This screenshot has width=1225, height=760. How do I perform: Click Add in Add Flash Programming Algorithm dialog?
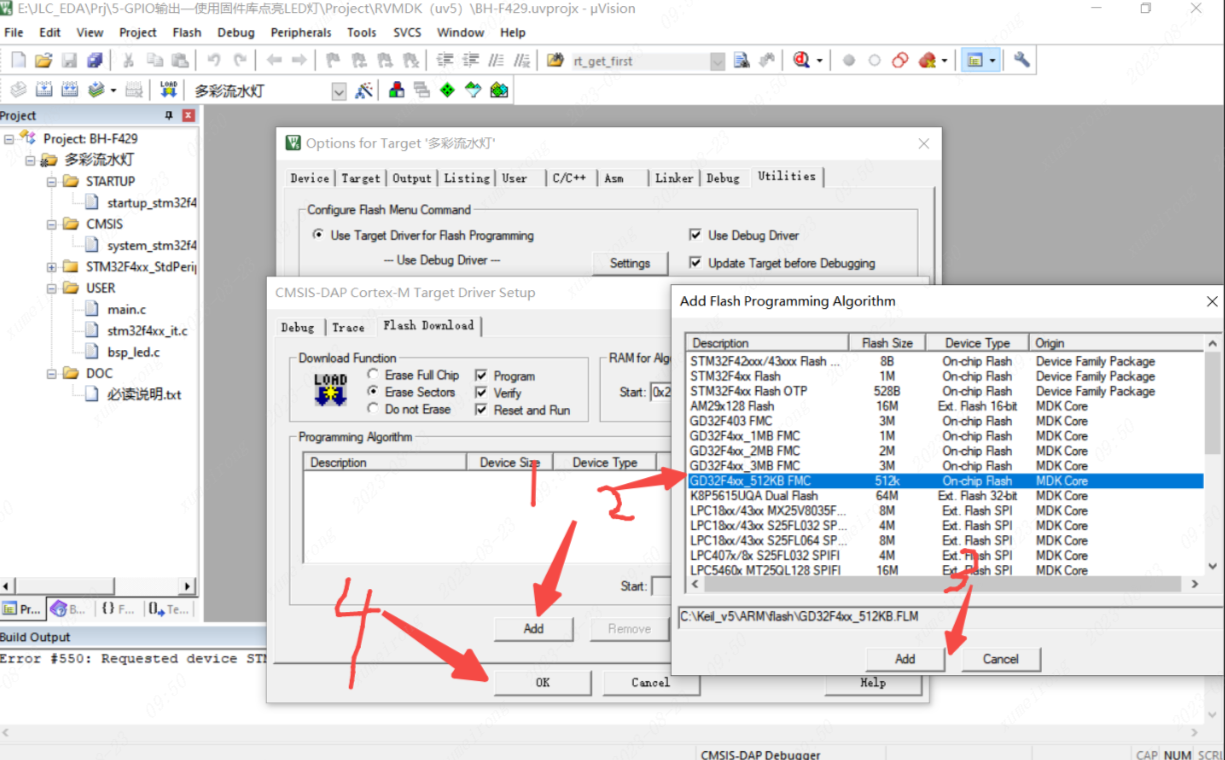click(x=904, y=659)
